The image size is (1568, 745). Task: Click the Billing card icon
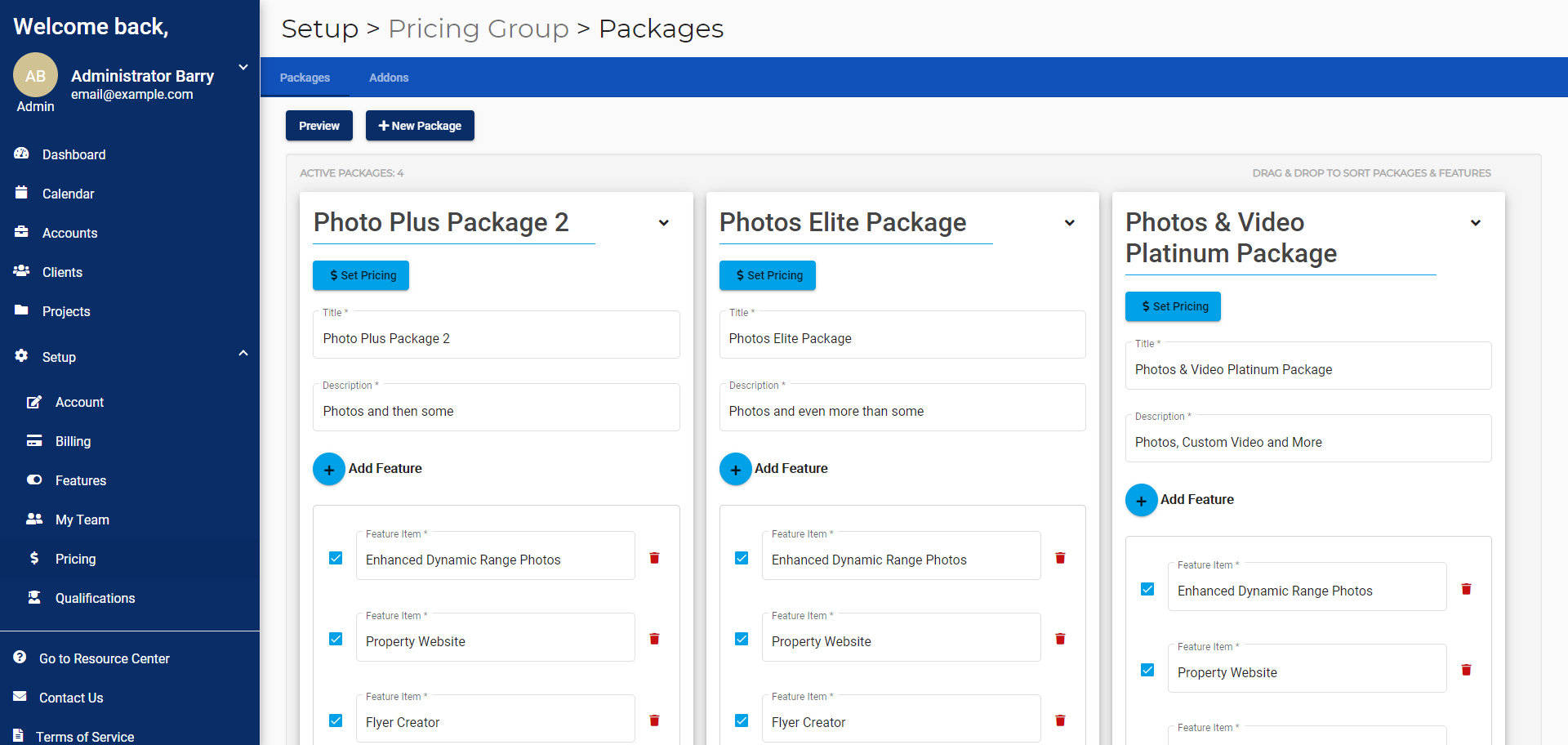[34, 441]
